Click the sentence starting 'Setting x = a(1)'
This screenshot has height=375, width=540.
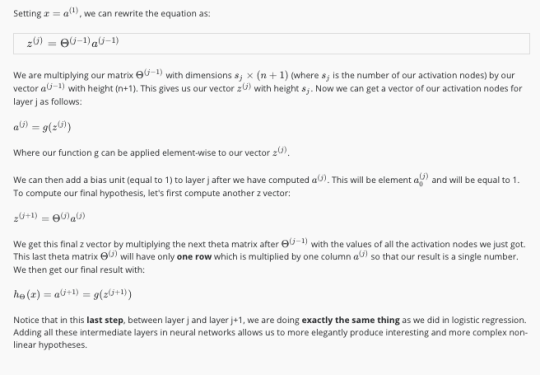tap(112, 14)
